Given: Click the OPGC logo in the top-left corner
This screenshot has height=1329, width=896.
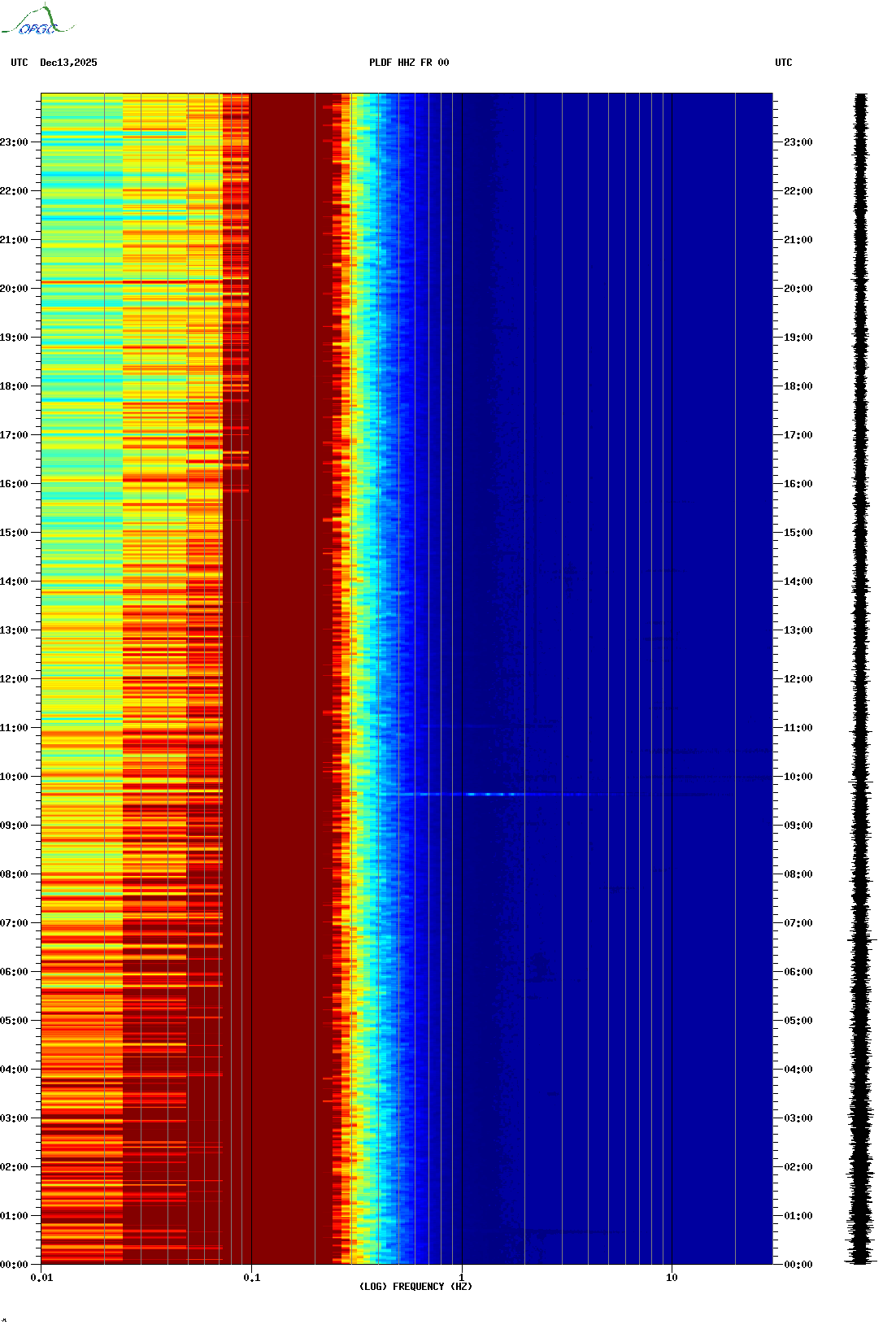Looking at the screenshot, I should click(x=37, y=21).
